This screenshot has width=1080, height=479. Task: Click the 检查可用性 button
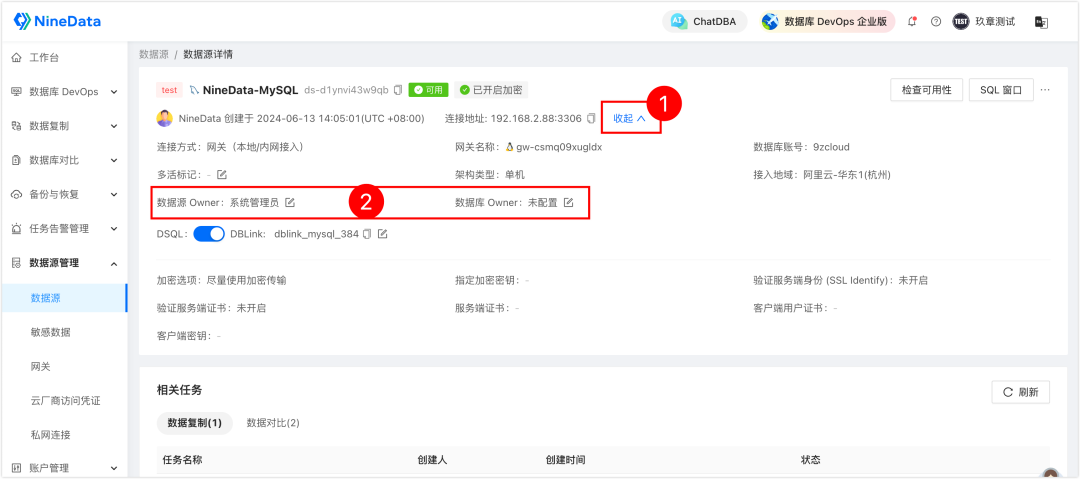point(926,90)
